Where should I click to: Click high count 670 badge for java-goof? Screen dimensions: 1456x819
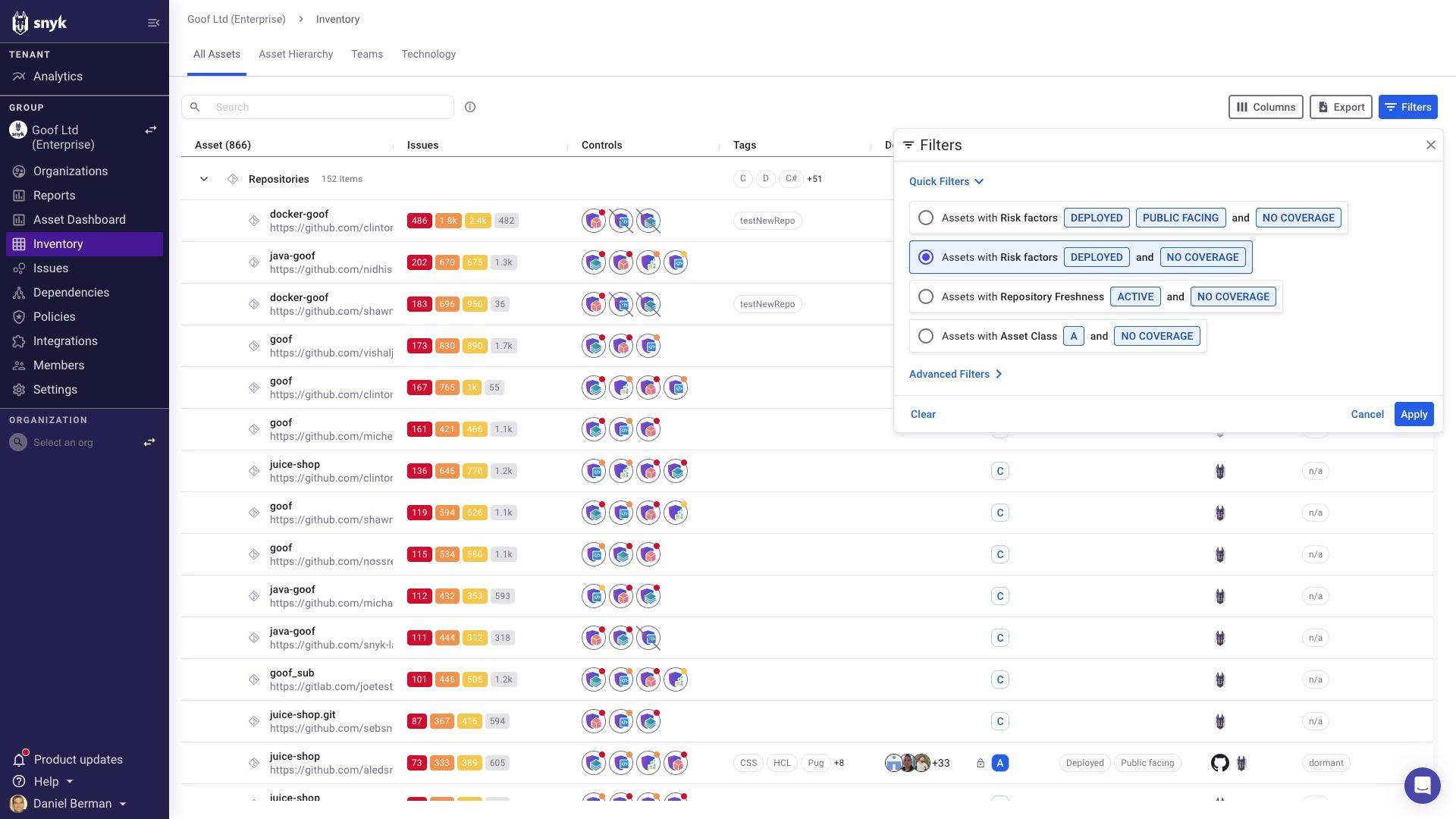click(447, 262)
